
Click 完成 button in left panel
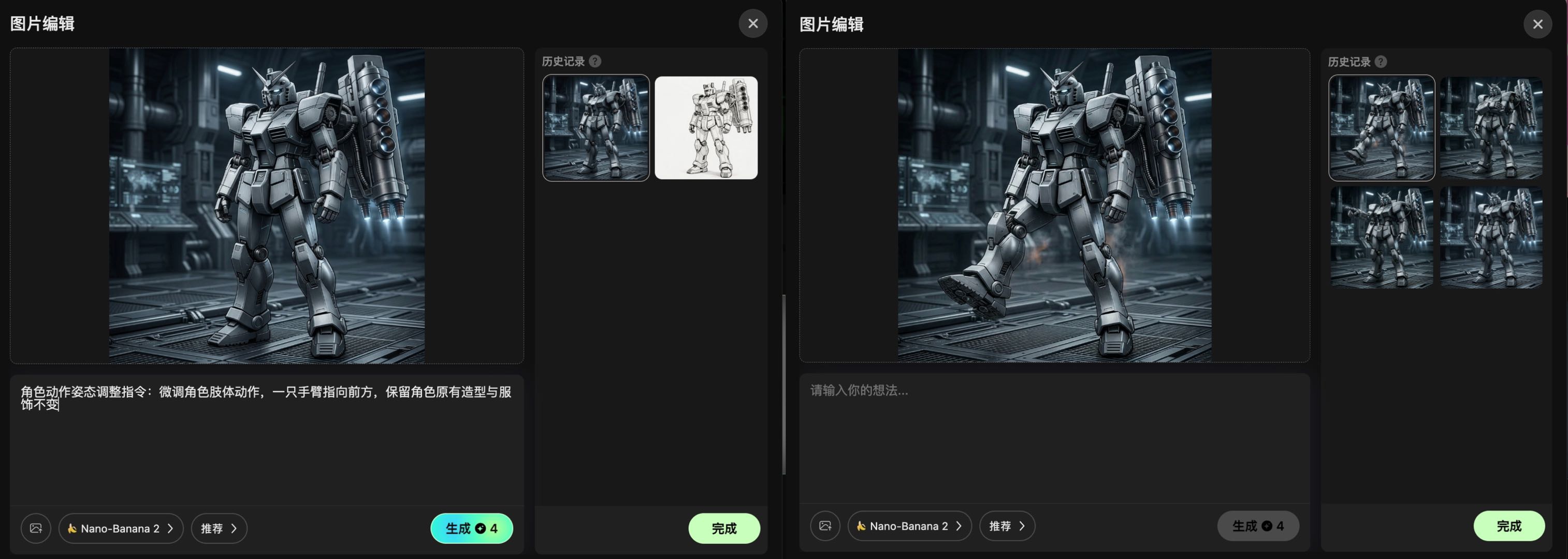click(724, 528)
